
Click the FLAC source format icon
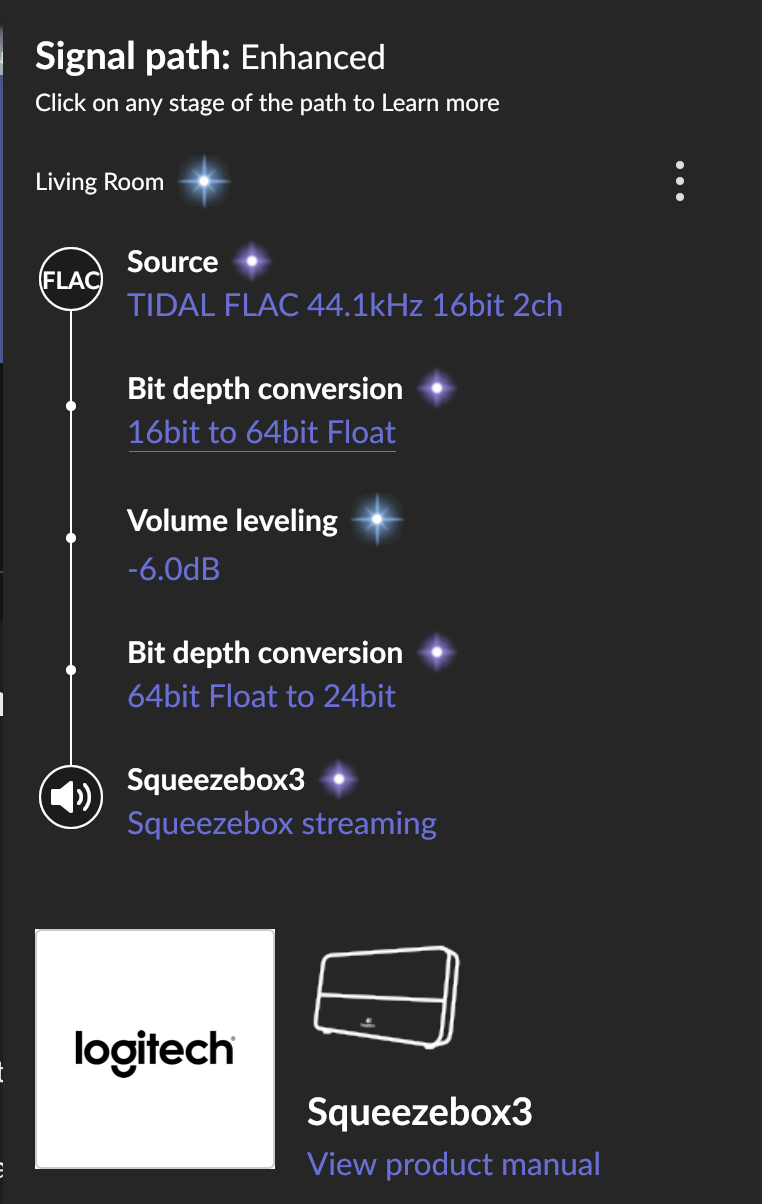click(70, 279)
